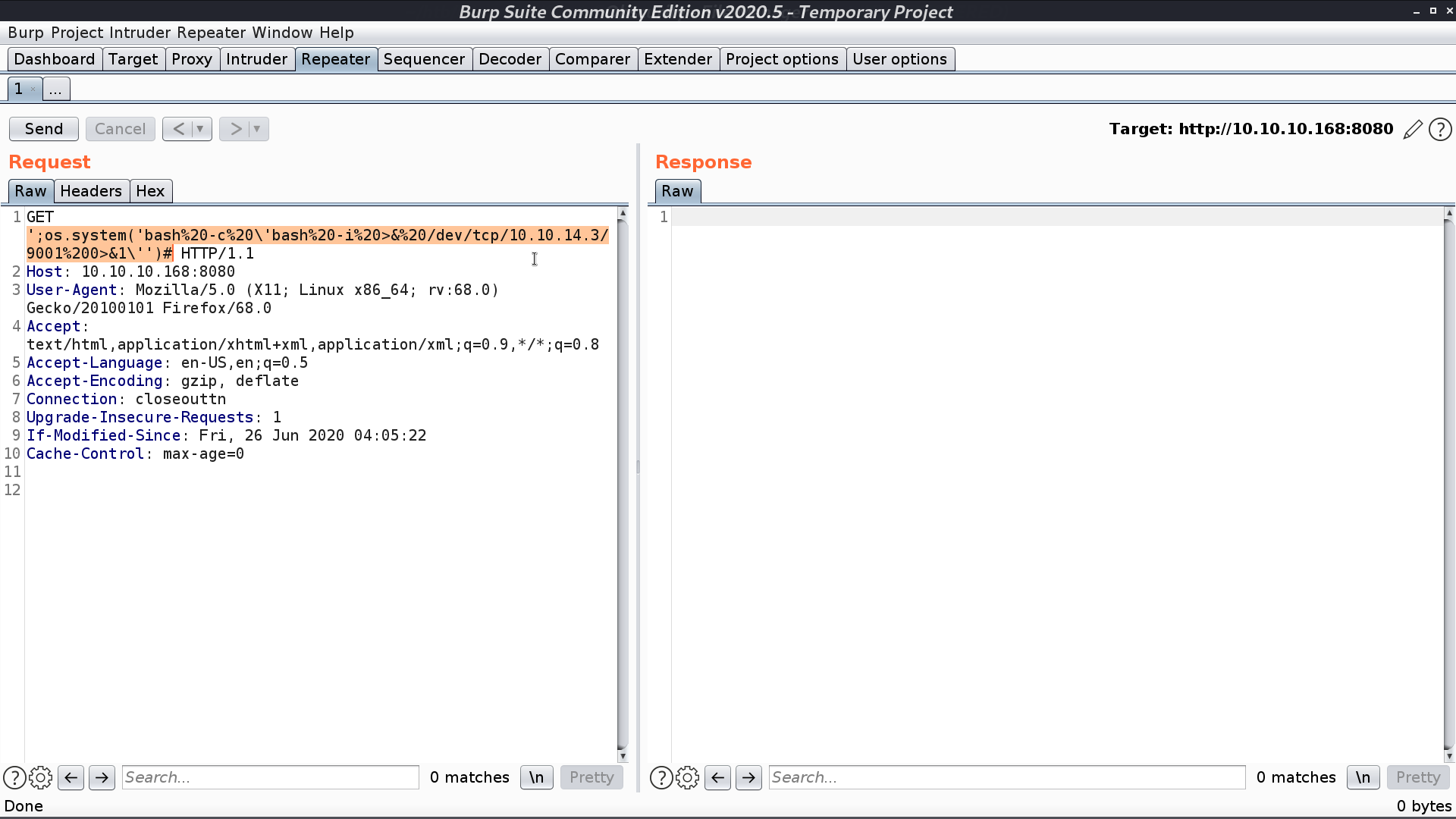
Task: Open the Intruder menu
Action: pyautogui.click(x=140, y=33)
